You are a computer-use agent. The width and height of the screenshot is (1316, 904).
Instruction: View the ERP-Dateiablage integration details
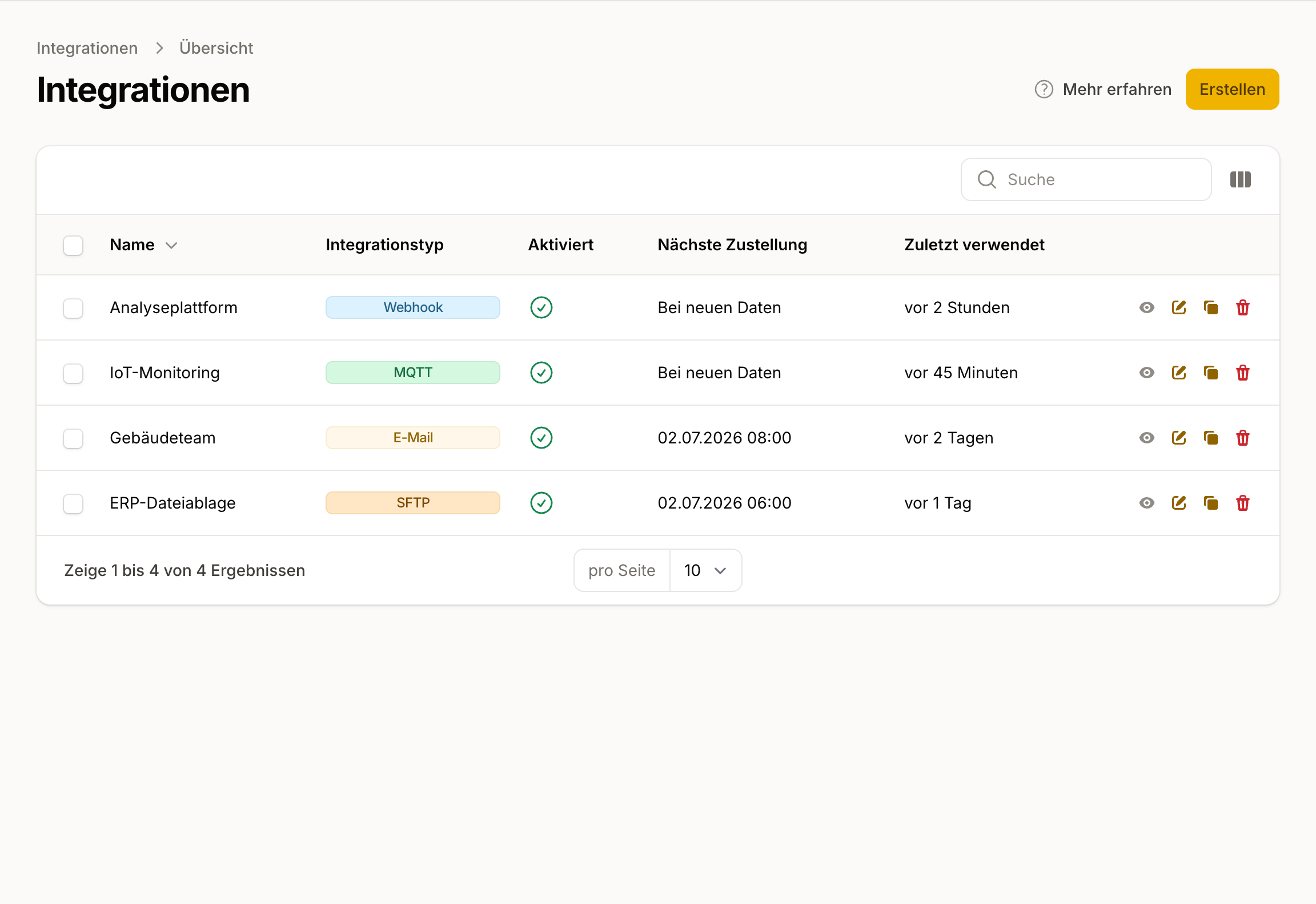[1146, 503]
